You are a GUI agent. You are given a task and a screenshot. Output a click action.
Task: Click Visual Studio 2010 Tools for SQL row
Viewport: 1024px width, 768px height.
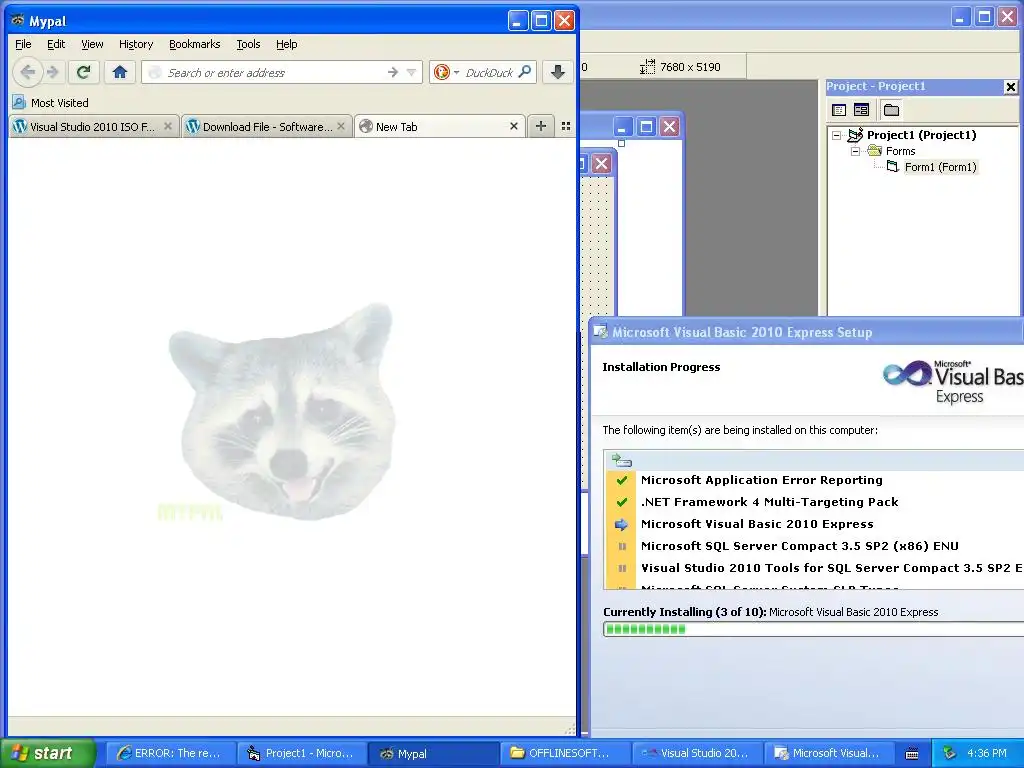point(831,568)
